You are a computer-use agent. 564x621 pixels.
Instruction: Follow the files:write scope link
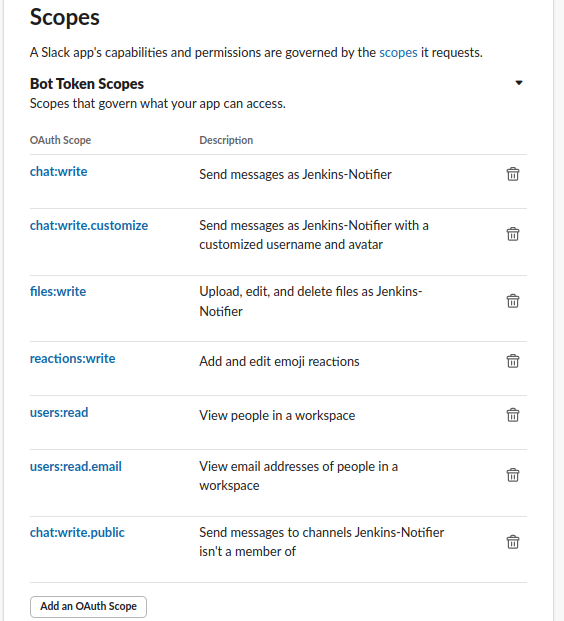[58, 291]
